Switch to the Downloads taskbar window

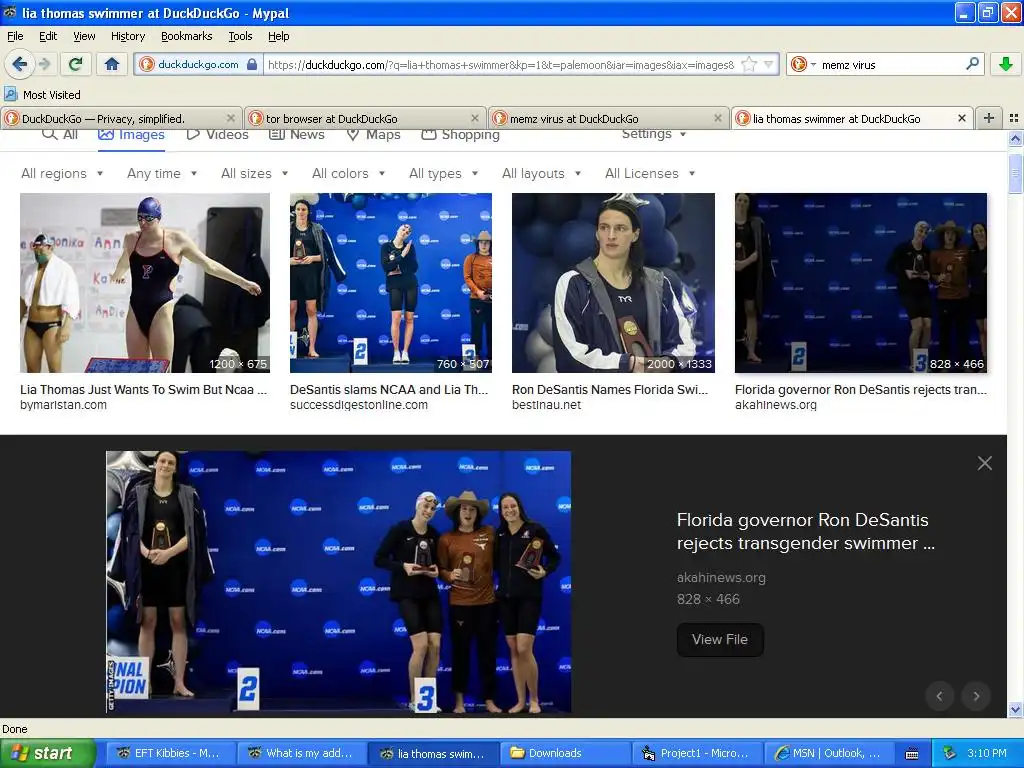[565, 753]
